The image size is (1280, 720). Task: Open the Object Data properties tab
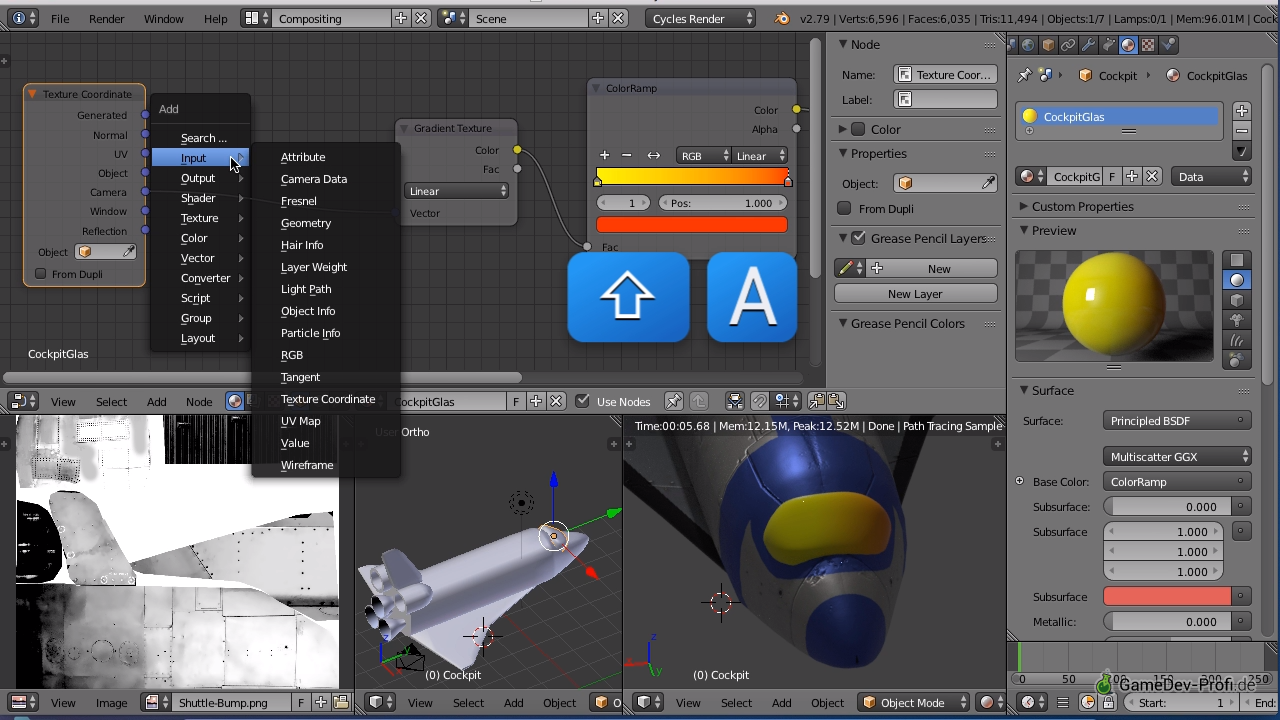pyautogui.click(x=1108, y=45)
